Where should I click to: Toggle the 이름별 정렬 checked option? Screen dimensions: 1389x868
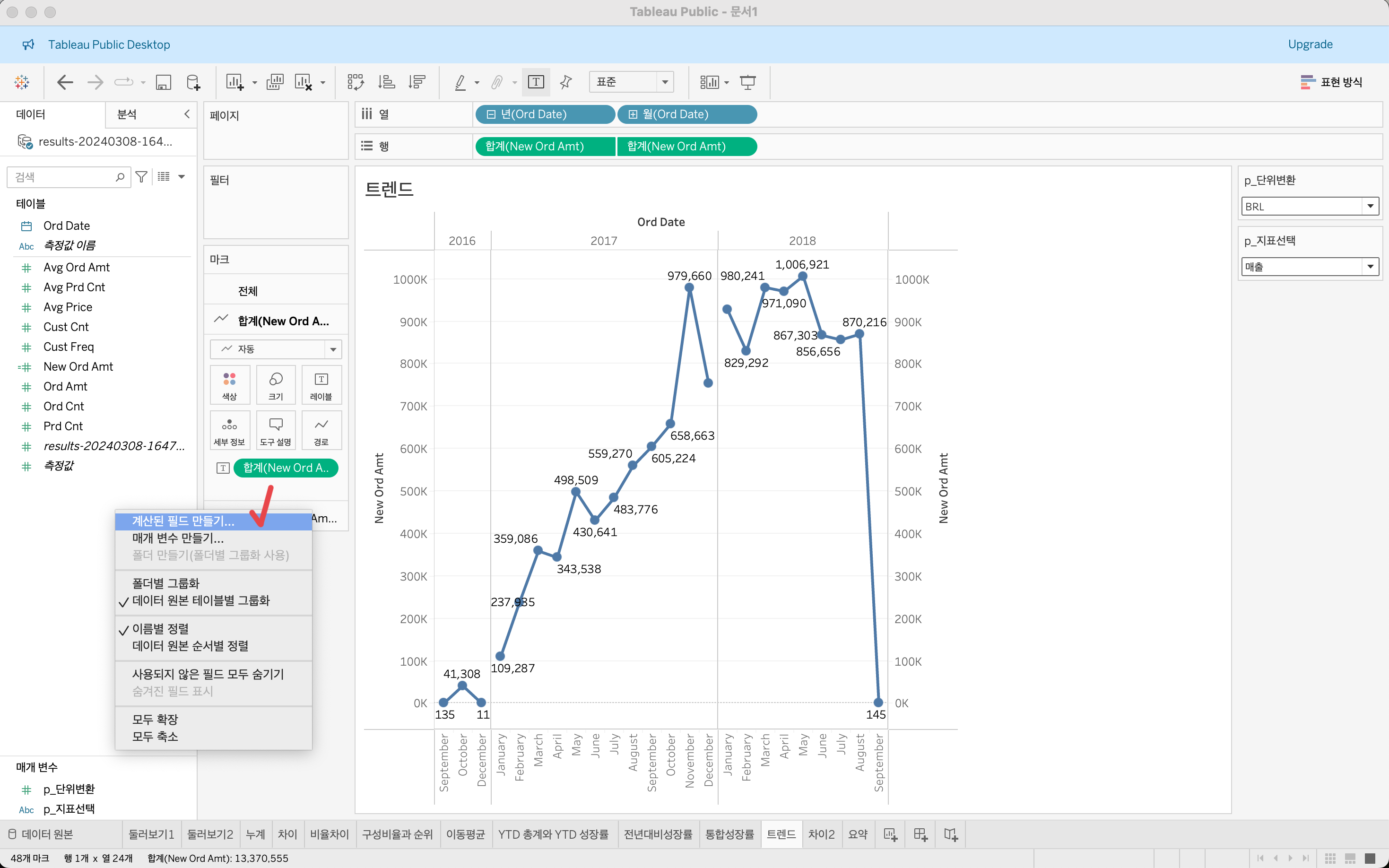[x=161, y=629]
